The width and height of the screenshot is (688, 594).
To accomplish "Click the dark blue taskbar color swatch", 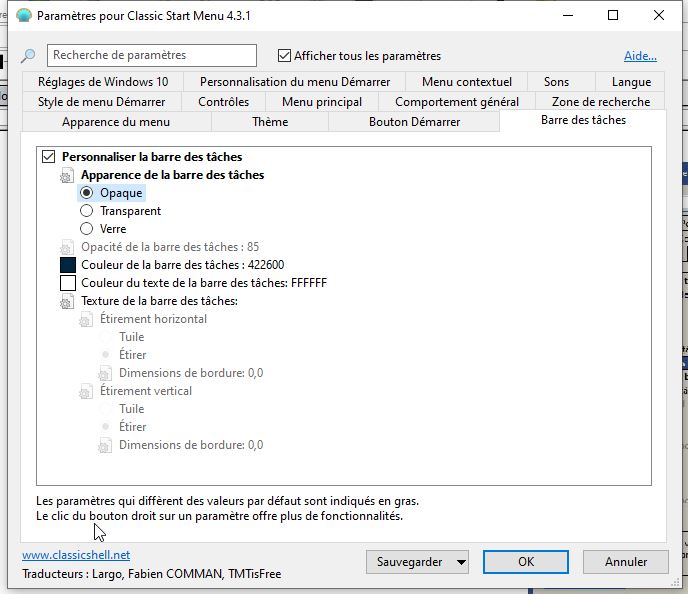I will pyautogui.click(x=68, y=265).
